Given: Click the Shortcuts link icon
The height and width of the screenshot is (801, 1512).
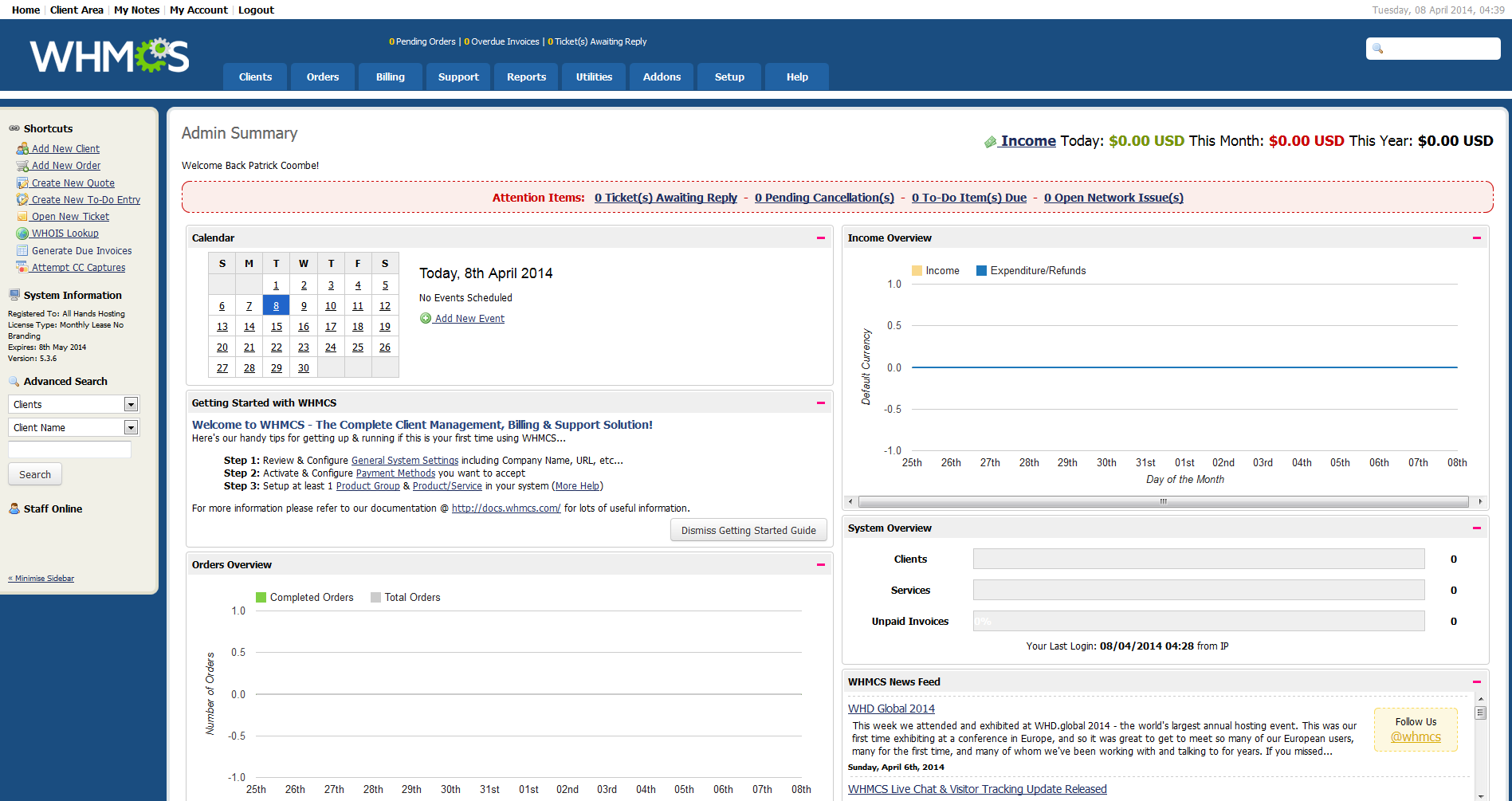Looking at the screenshot, I should coord(14,128).
